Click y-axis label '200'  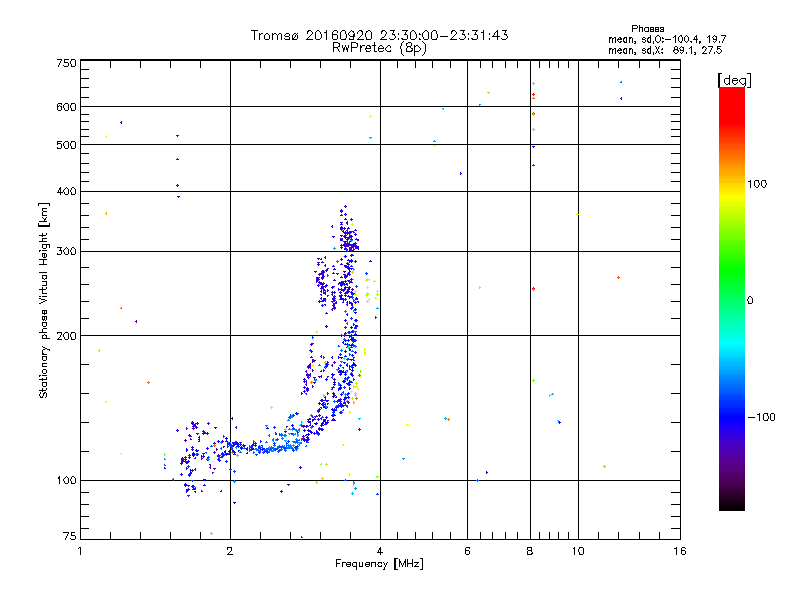66,336
